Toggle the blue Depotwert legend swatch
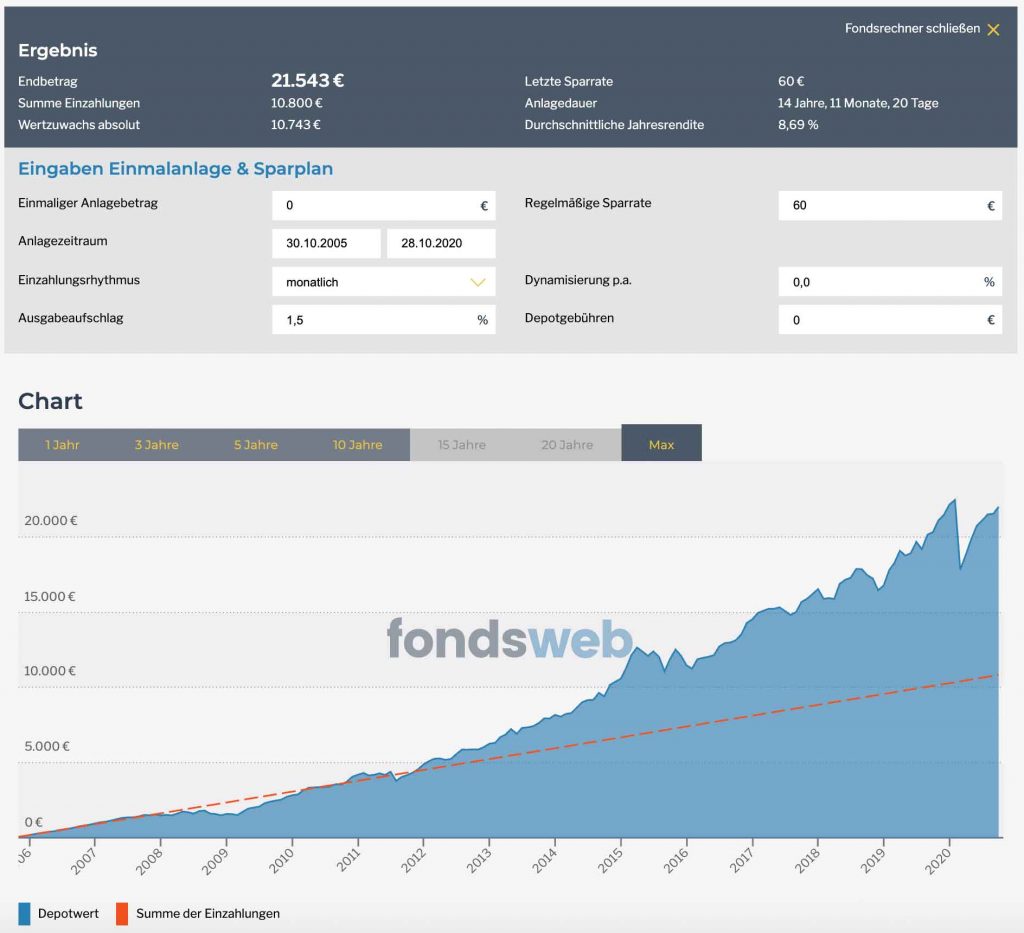The image size is (1024, 933). tap(24, 913)
